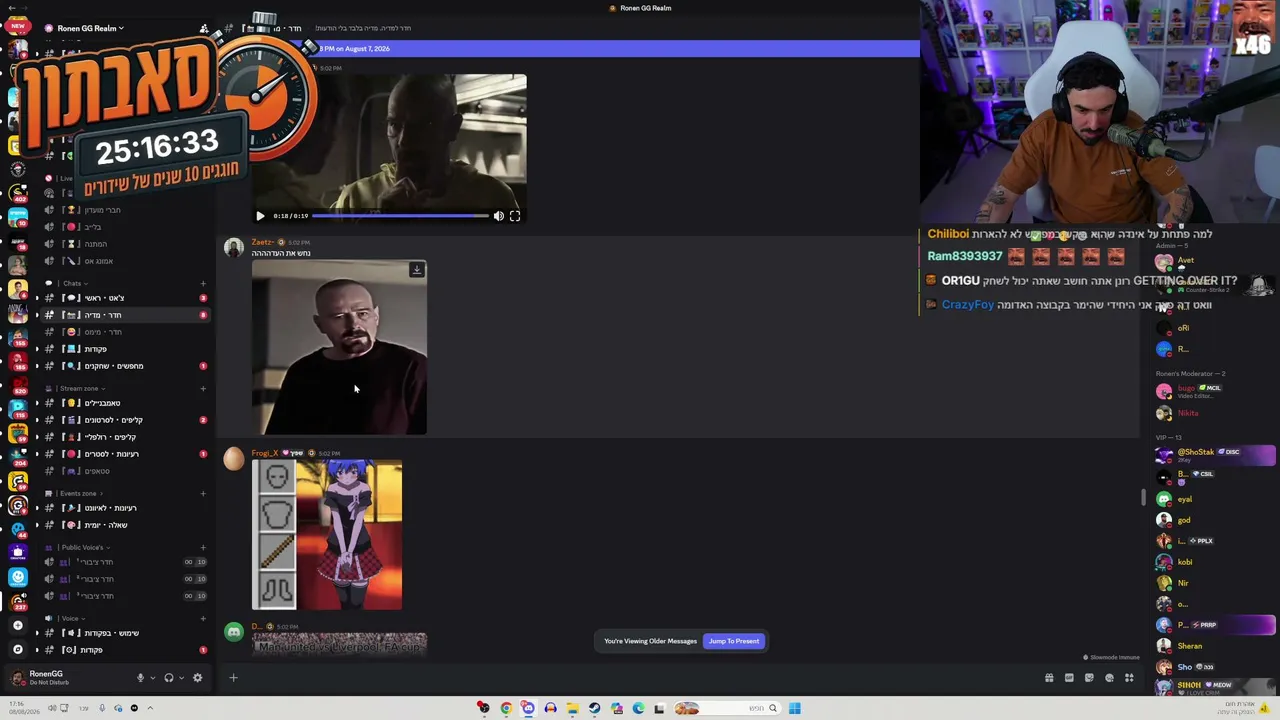Open Frogi_X's profile from message username
The image size is (1280, 720).
tap(266, 453)
